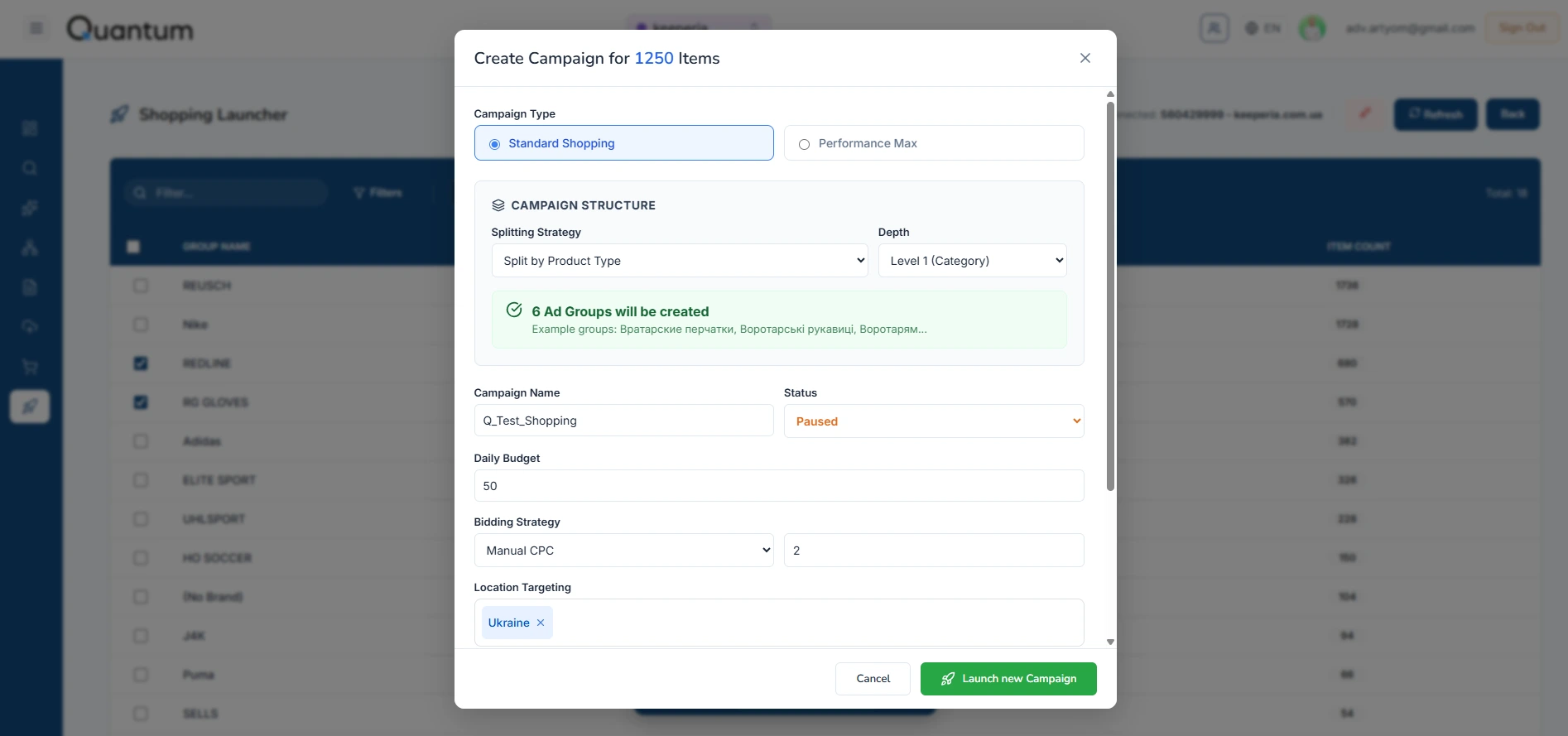The height and width of the screenshot is (736, 1568).
Task: Click the sidebar shopping cart icon
Action: pyautogui.click(x=30, y=367)
